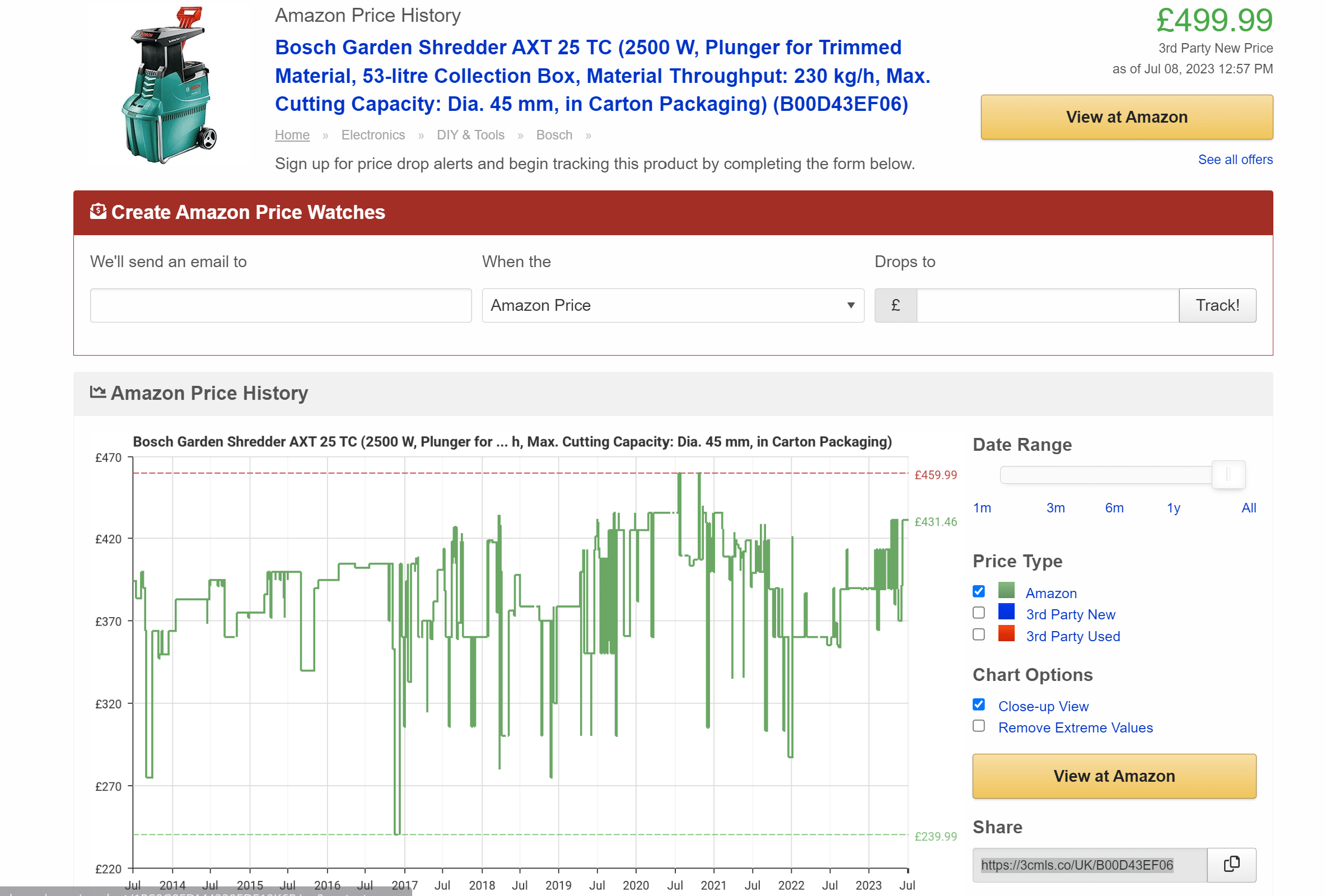Click the £459.99 highest price label

tap(936, 475)
